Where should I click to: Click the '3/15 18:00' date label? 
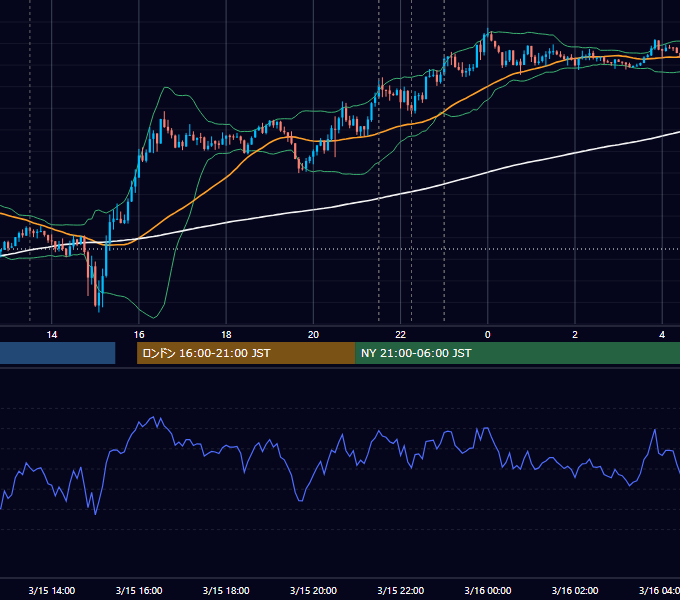coord(226,590)
